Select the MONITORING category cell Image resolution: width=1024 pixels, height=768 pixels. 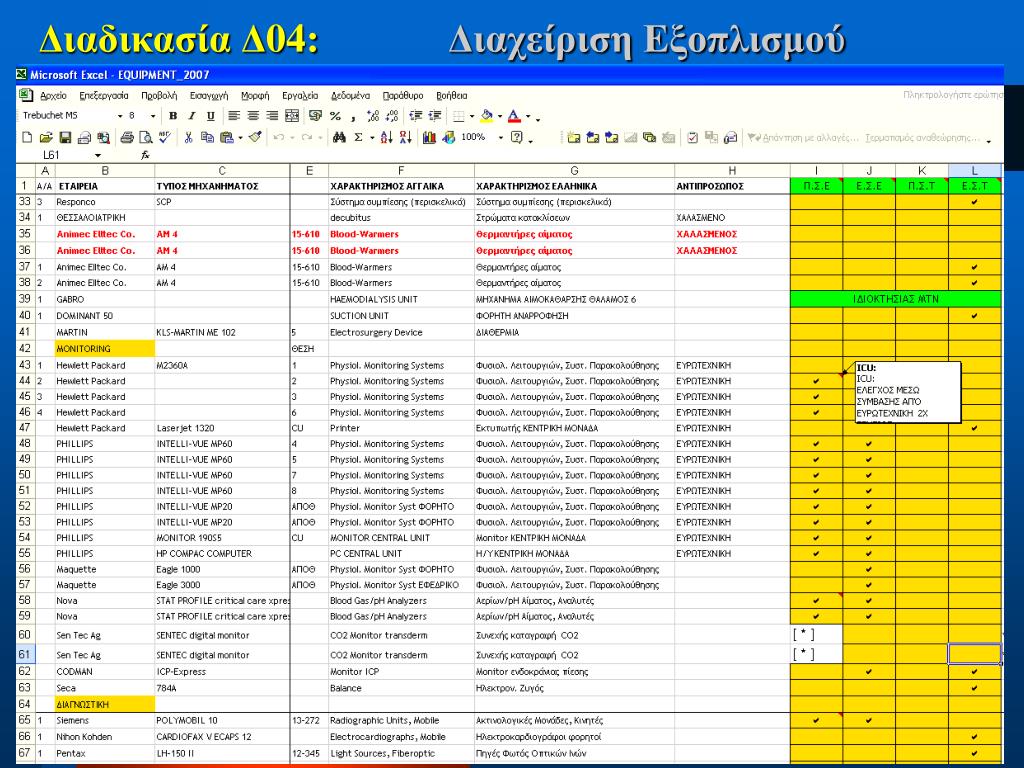click(x=104, y=349)
